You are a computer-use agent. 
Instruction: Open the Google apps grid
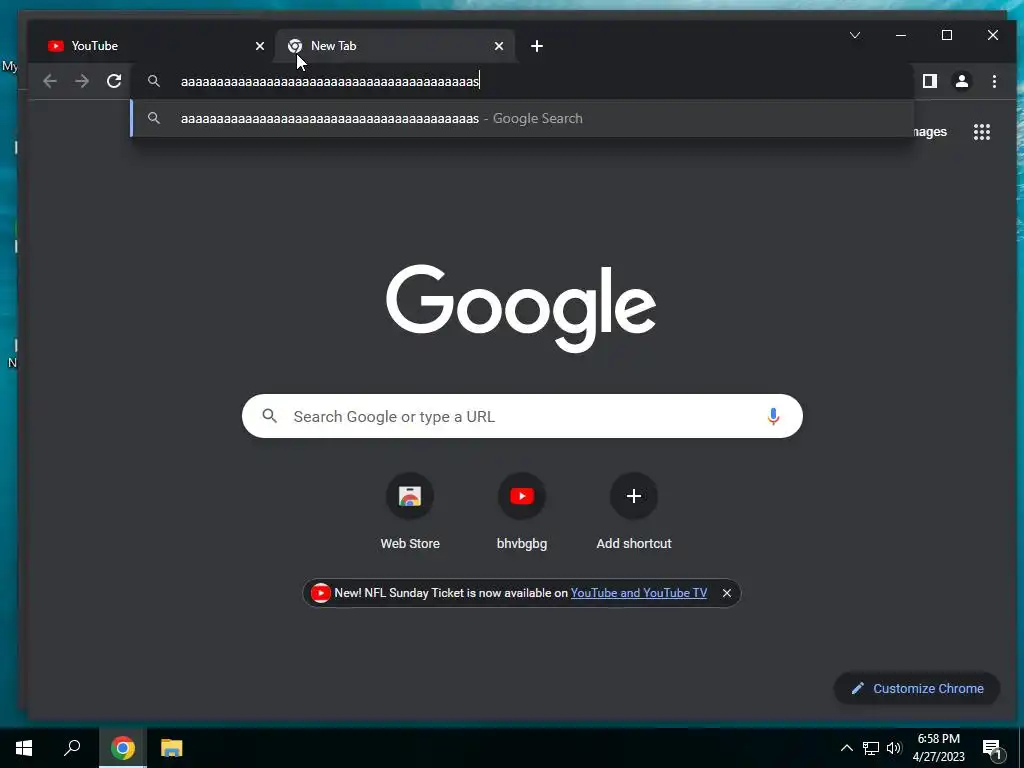982,132
